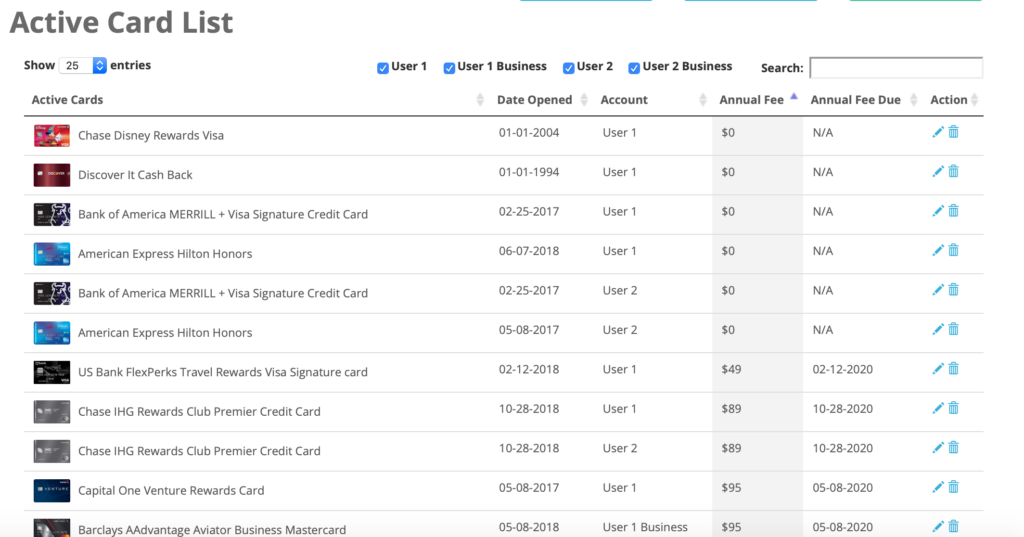Delete the Capital One Venture Rewards Card
Screen dimensions: 1024x537
[x=953, y=487]
